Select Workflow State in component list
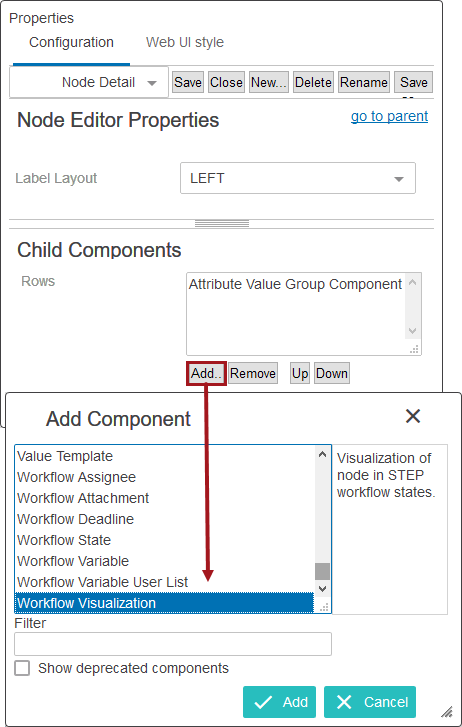Screen dimensions: 462x727 [64, 540]
